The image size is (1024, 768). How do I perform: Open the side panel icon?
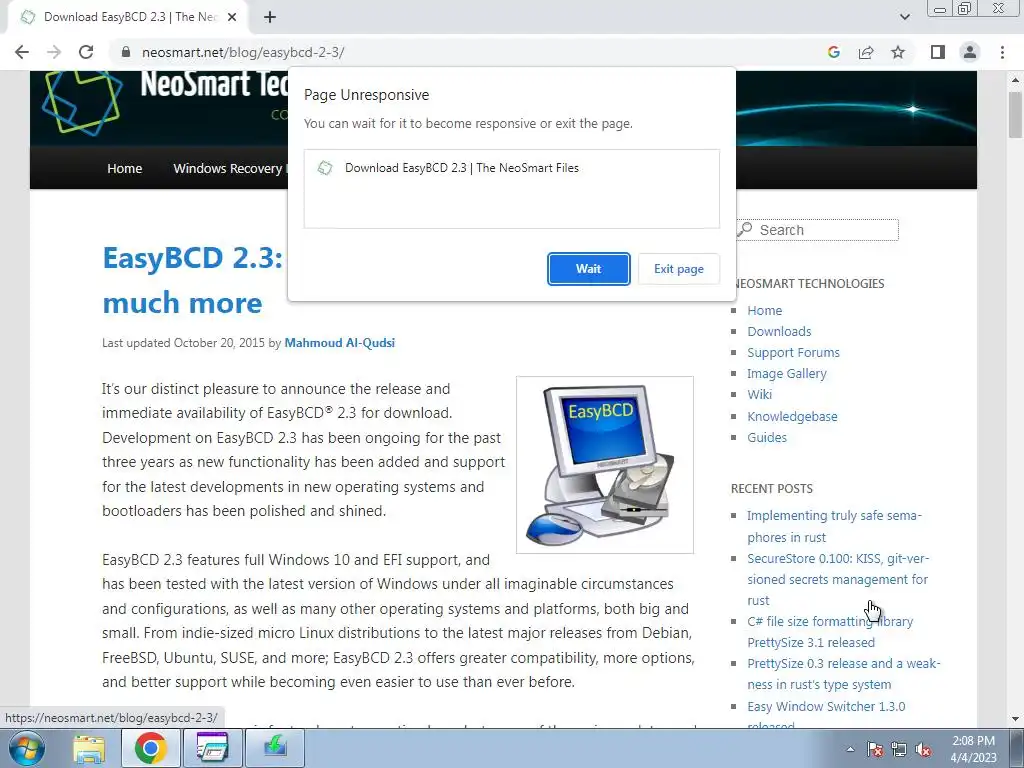click(938, 52)
